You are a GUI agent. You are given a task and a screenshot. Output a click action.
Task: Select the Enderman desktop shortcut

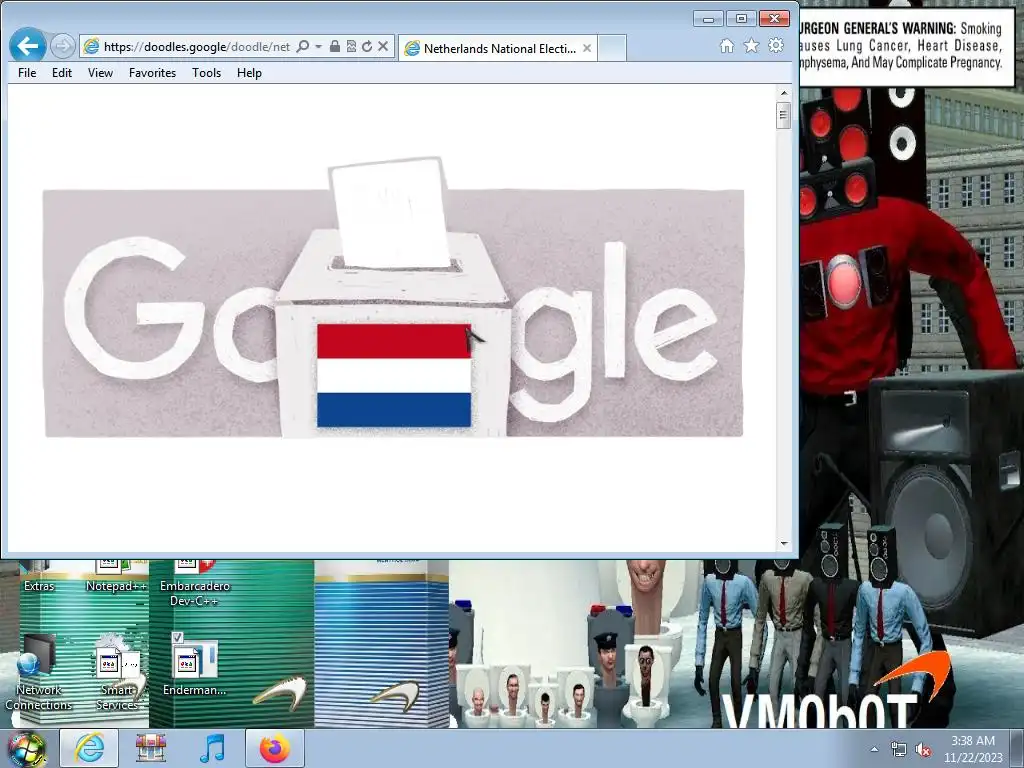pos(195,665)
